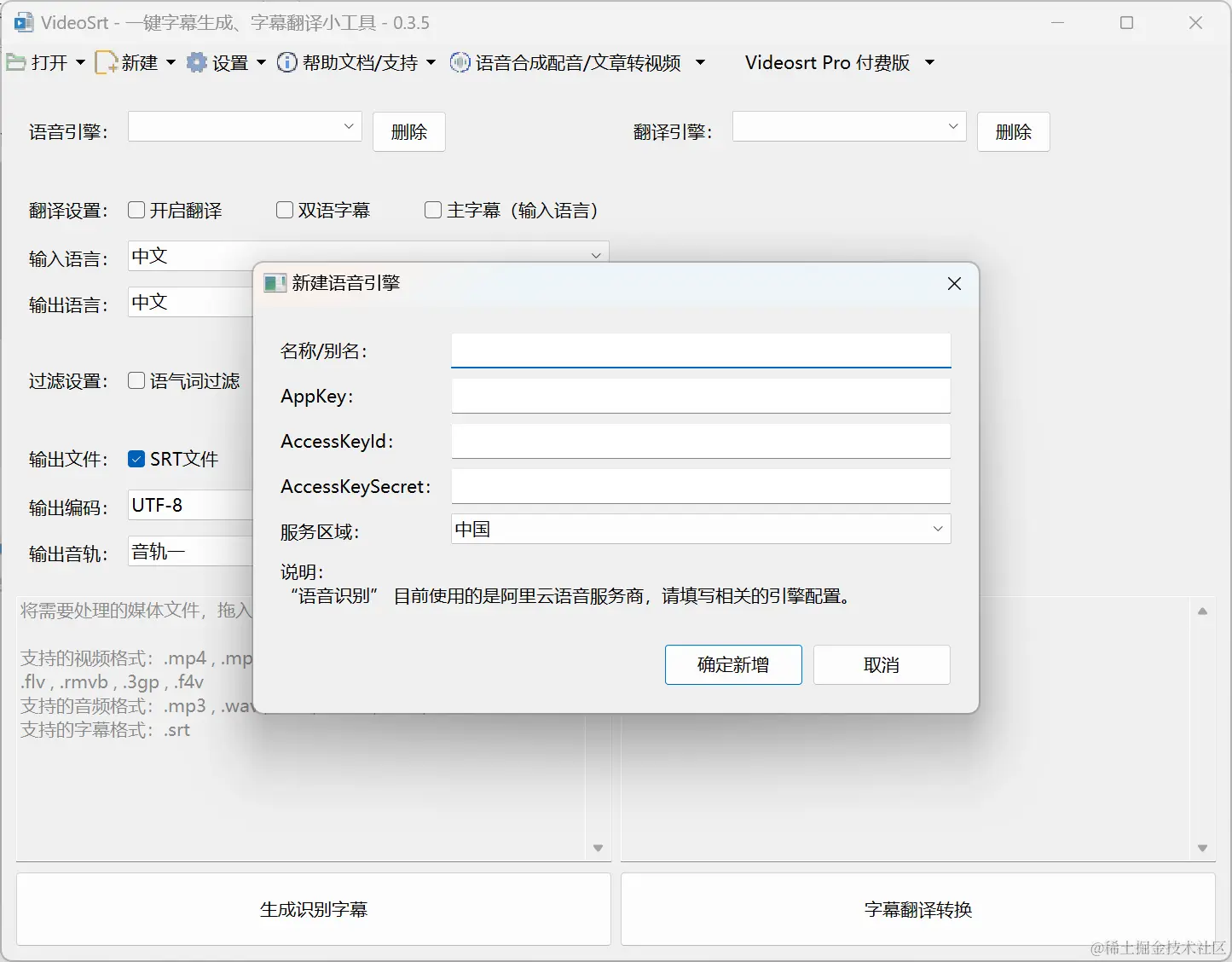Focus the AccessKeyId input field
The height and width of the screenshot is (962, 1232).
click(x=701, y=441)
